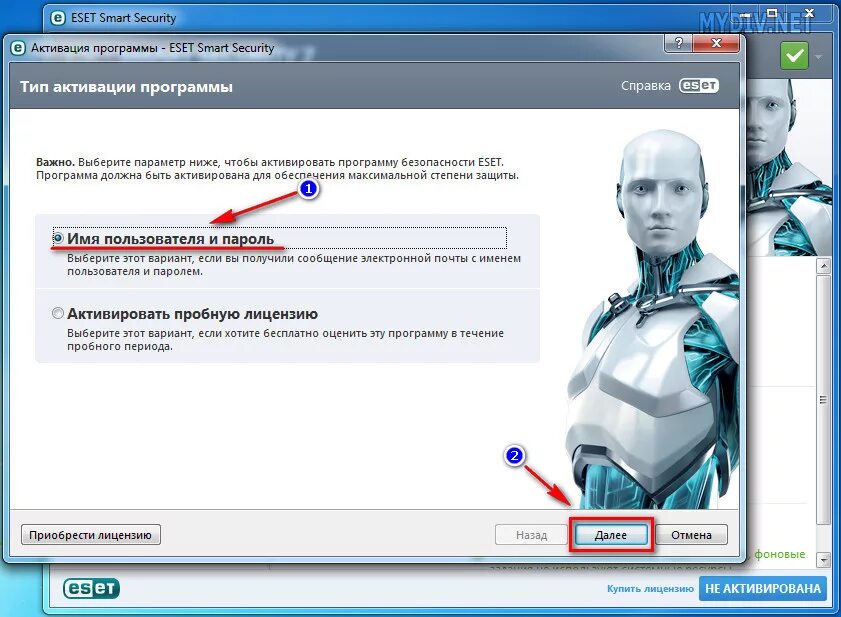Click the "НЕ АКТИВИРОВАНА" status badge
The height and width of the screenshot is (617, 841).
pyautogui.click(x=763, y=589)
